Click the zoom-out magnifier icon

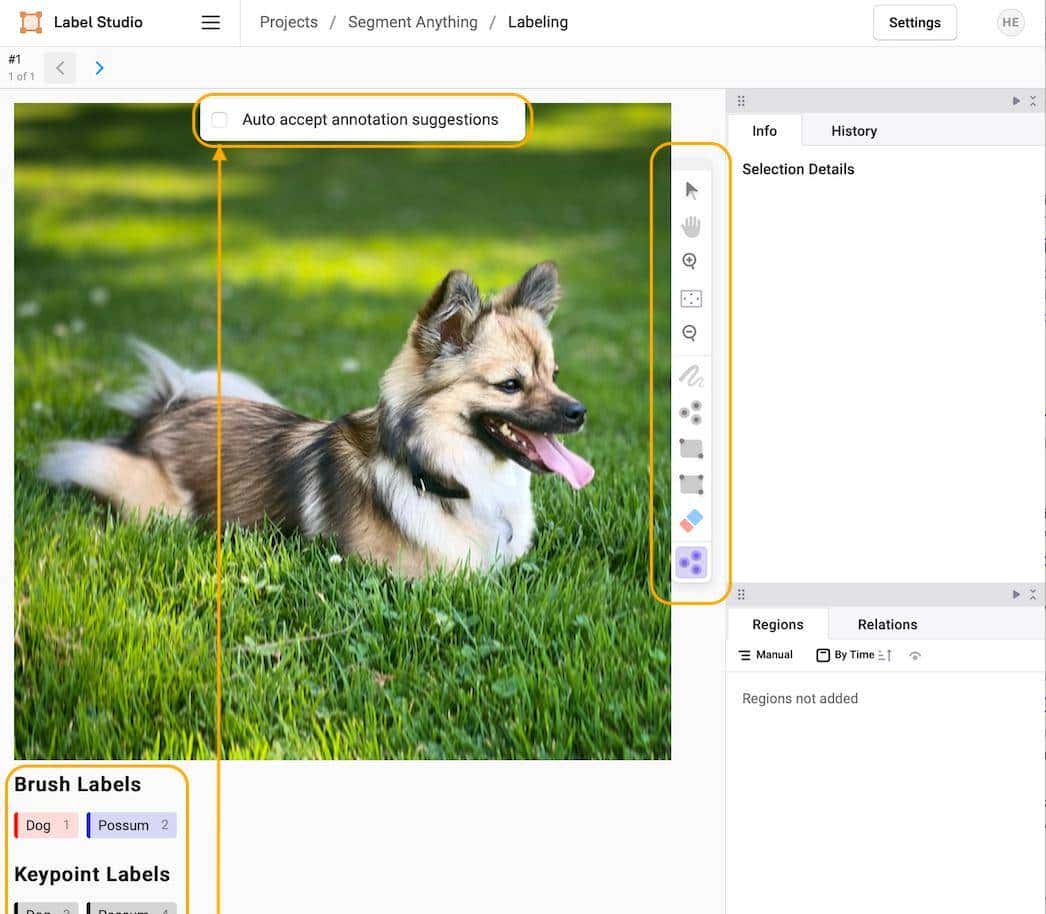[690, 334]
